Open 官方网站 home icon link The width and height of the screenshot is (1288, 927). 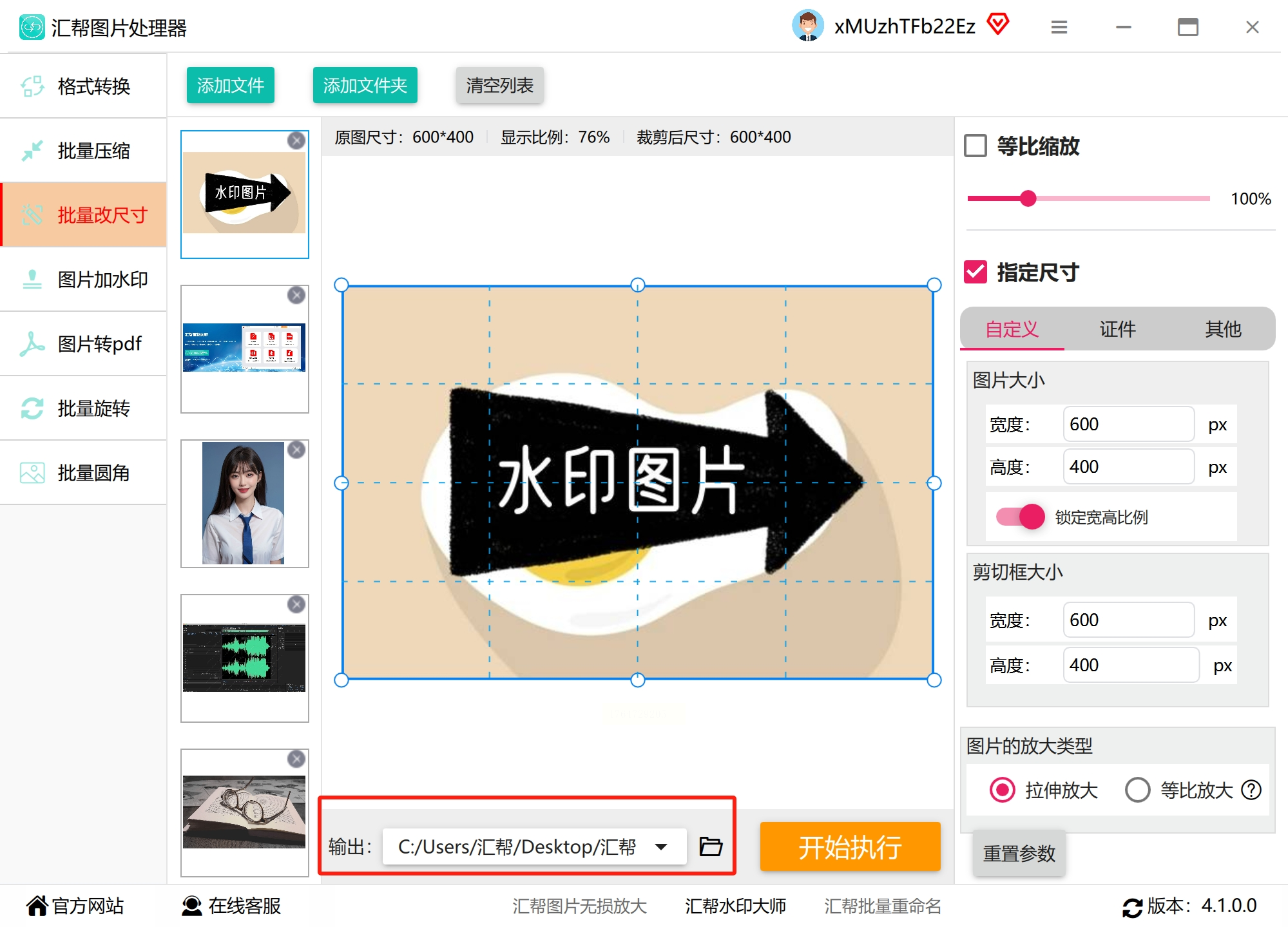coord(37,906)
